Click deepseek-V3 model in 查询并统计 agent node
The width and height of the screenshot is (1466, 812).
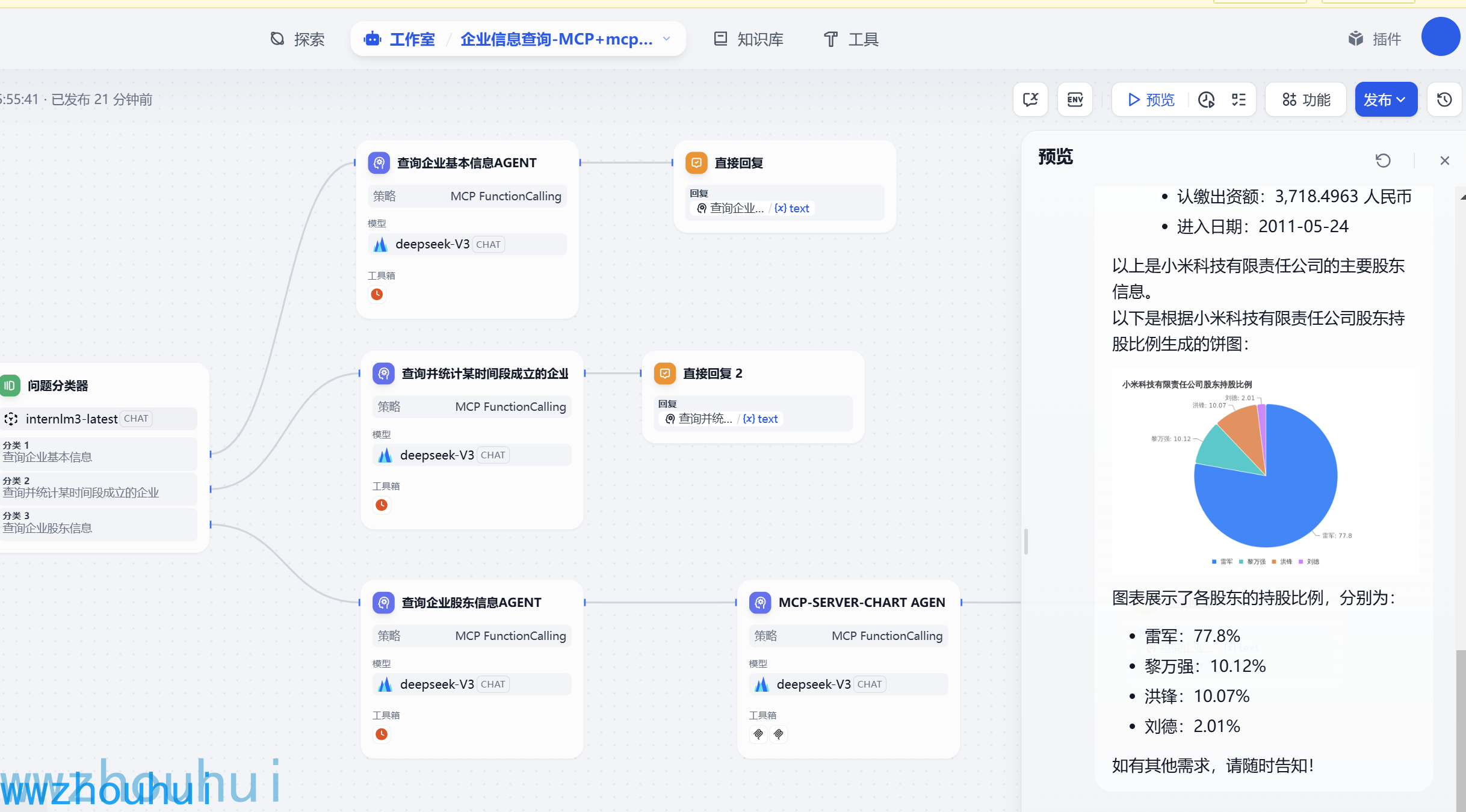point(472,455)
